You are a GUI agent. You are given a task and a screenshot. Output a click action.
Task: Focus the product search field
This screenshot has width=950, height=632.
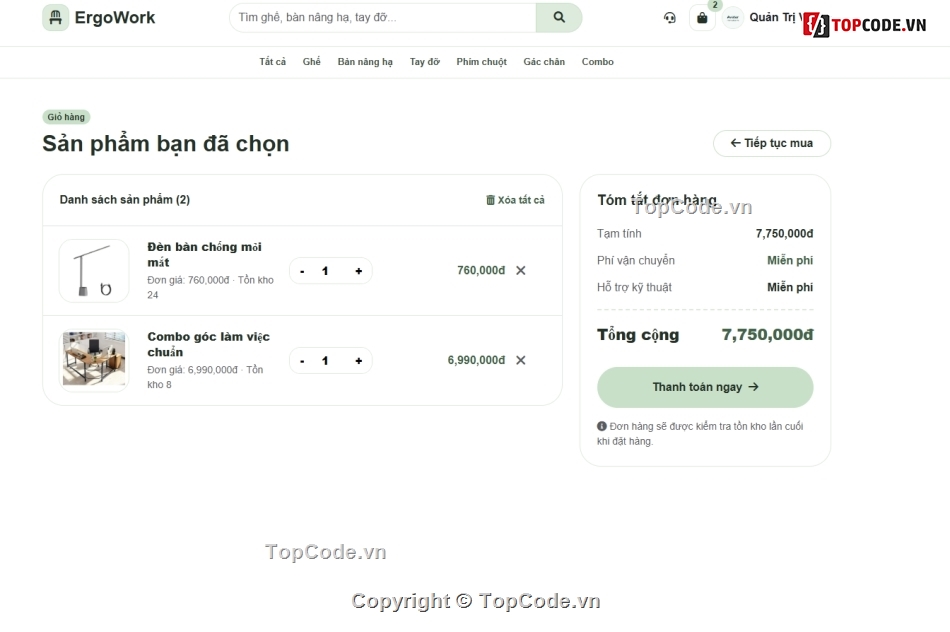point(382,18)
